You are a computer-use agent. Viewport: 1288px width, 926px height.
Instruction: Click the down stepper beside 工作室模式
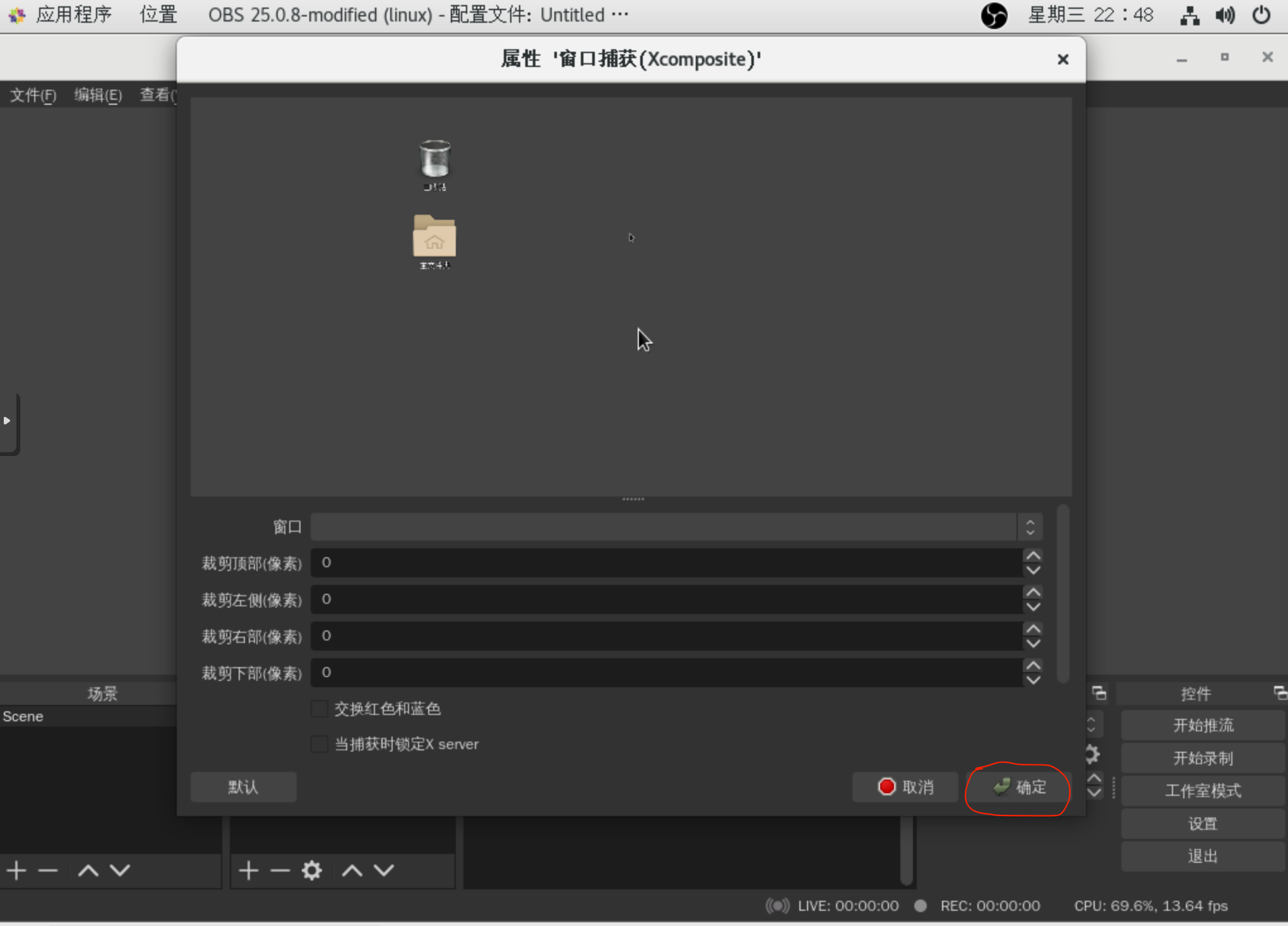[1095, 792]
